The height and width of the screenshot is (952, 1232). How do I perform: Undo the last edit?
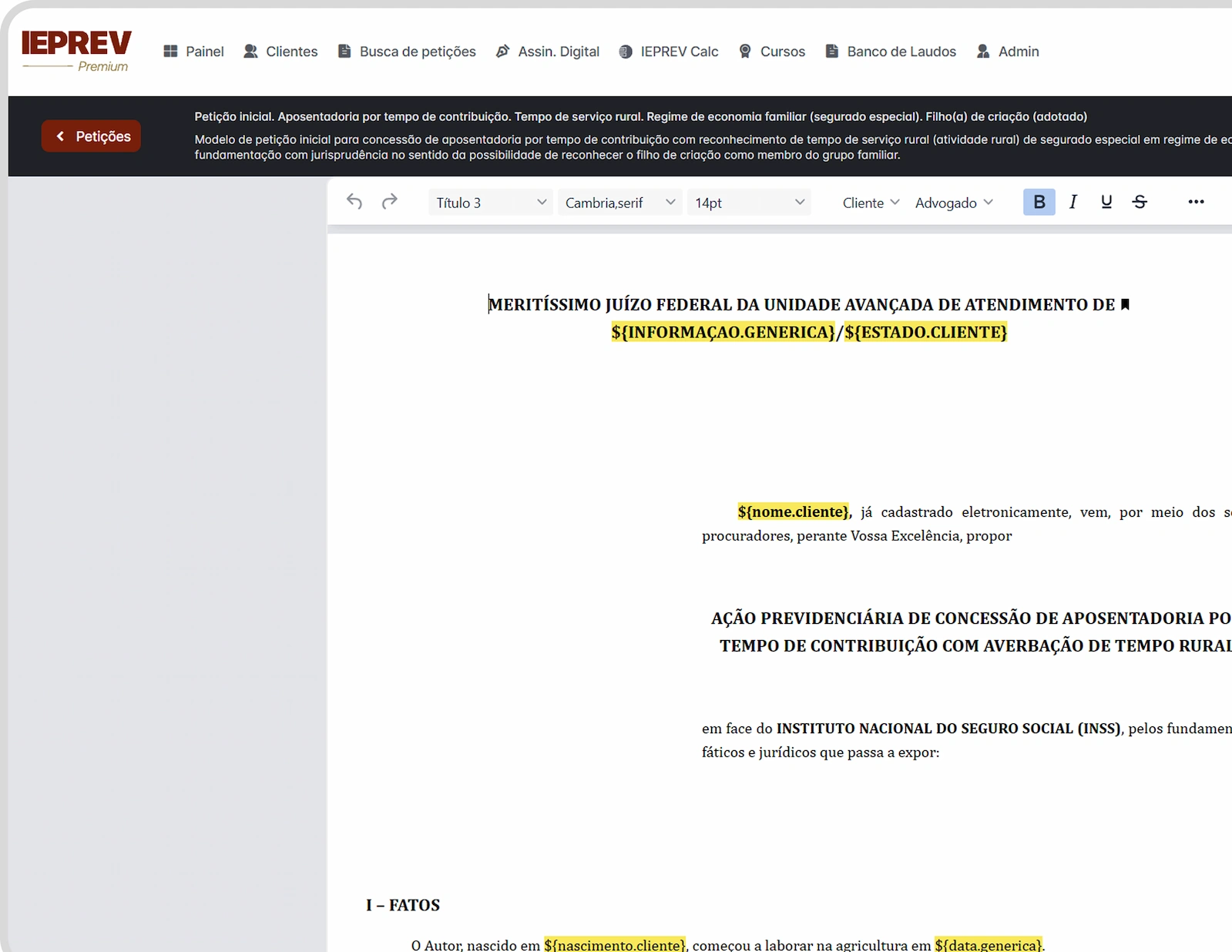pos(354,202)
